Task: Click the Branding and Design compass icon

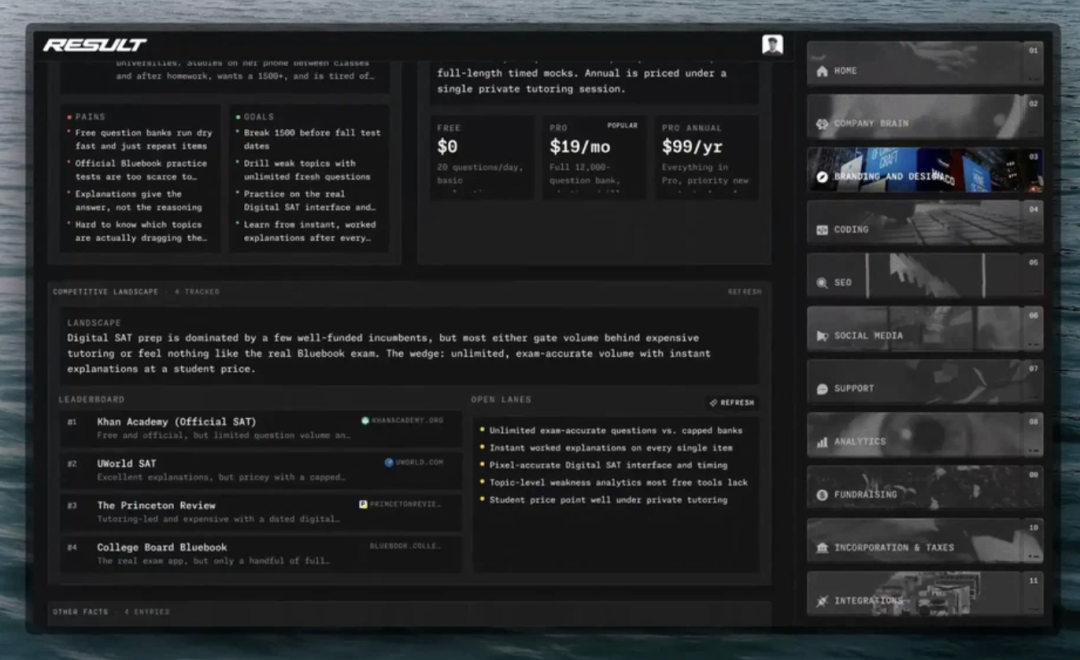Action: (822, 177)
